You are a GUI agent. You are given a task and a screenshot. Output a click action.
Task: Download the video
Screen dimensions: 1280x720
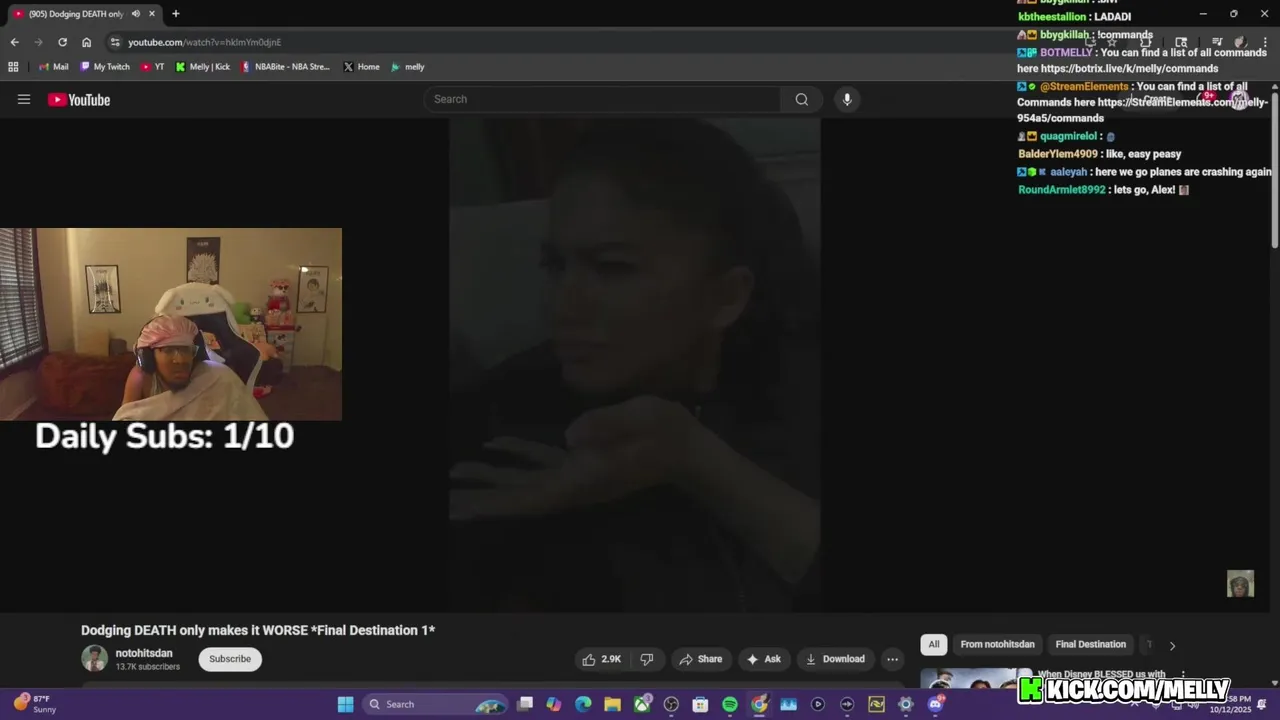[835, 659]
